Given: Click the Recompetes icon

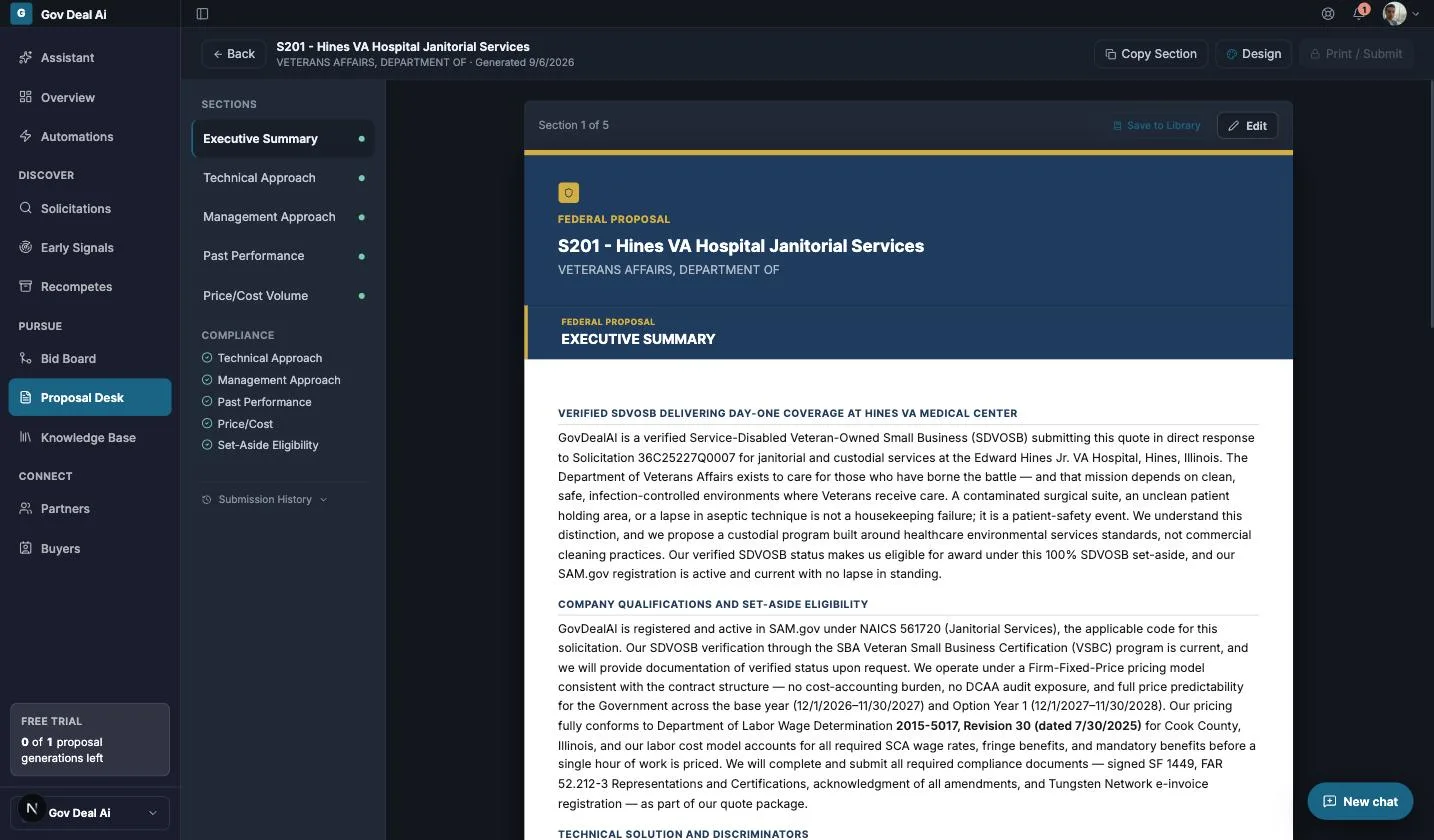Looking at the screenshot, I should (26, 287).
